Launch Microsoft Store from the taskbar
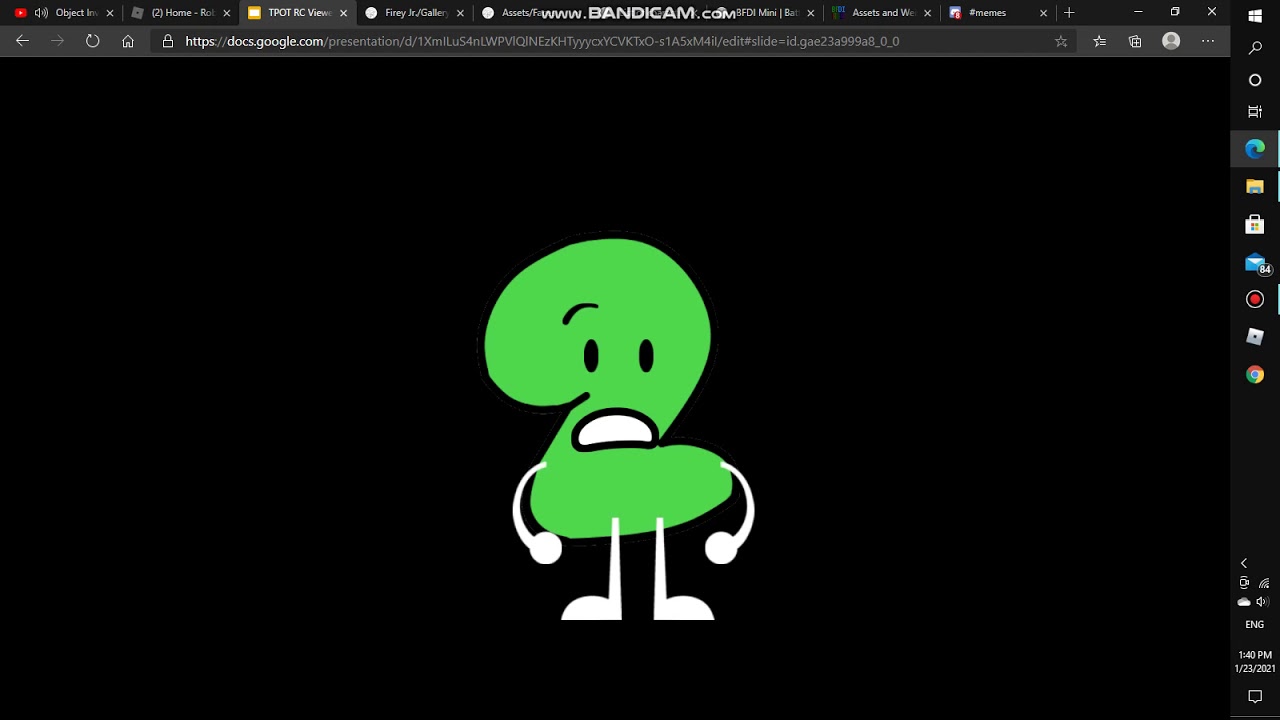 tap(1255, 224)
